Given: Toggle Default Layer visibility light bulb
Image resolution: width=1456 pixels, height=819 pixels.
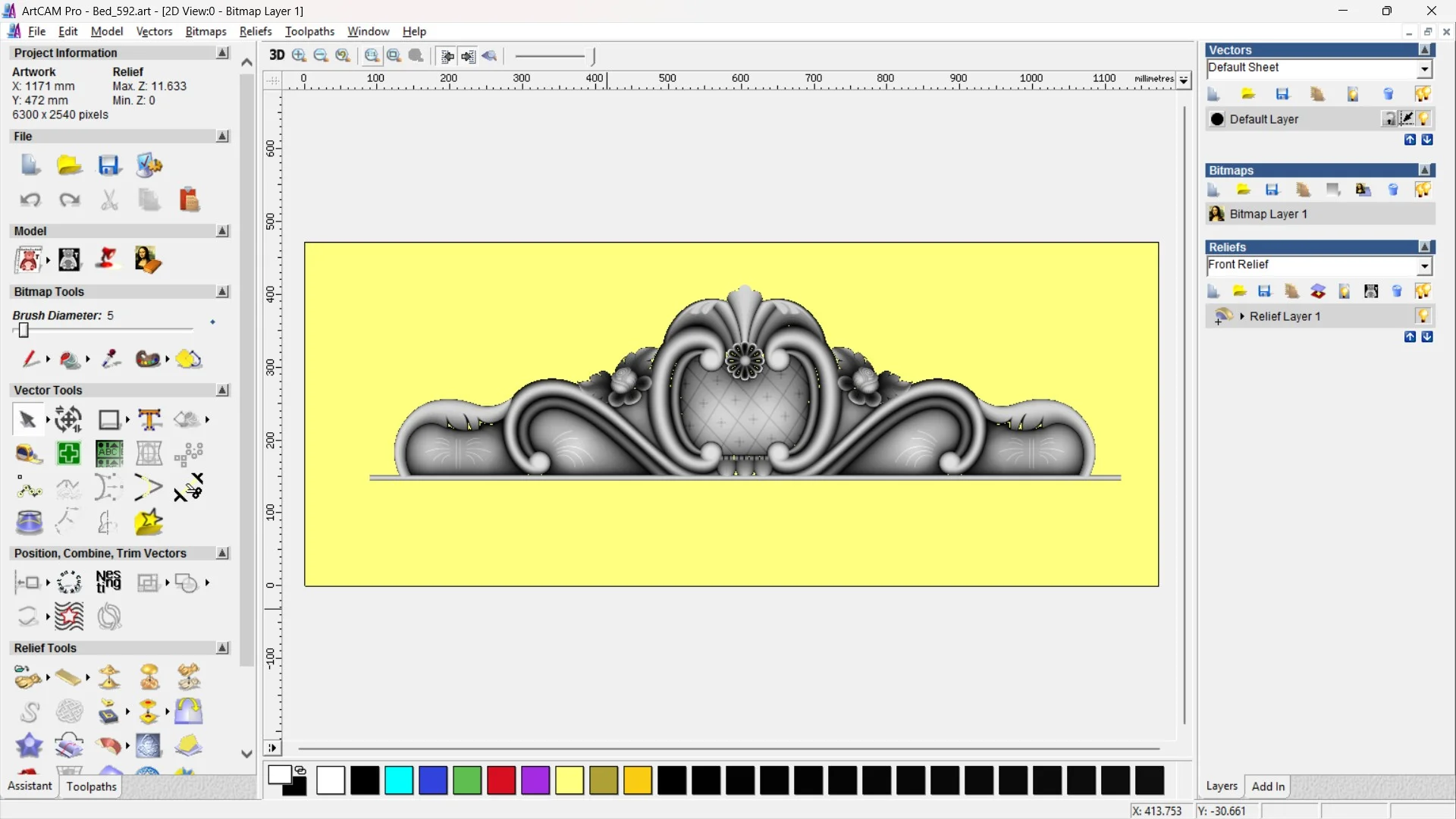Looking at the screenshot, I should click(x=1423, y=119).
